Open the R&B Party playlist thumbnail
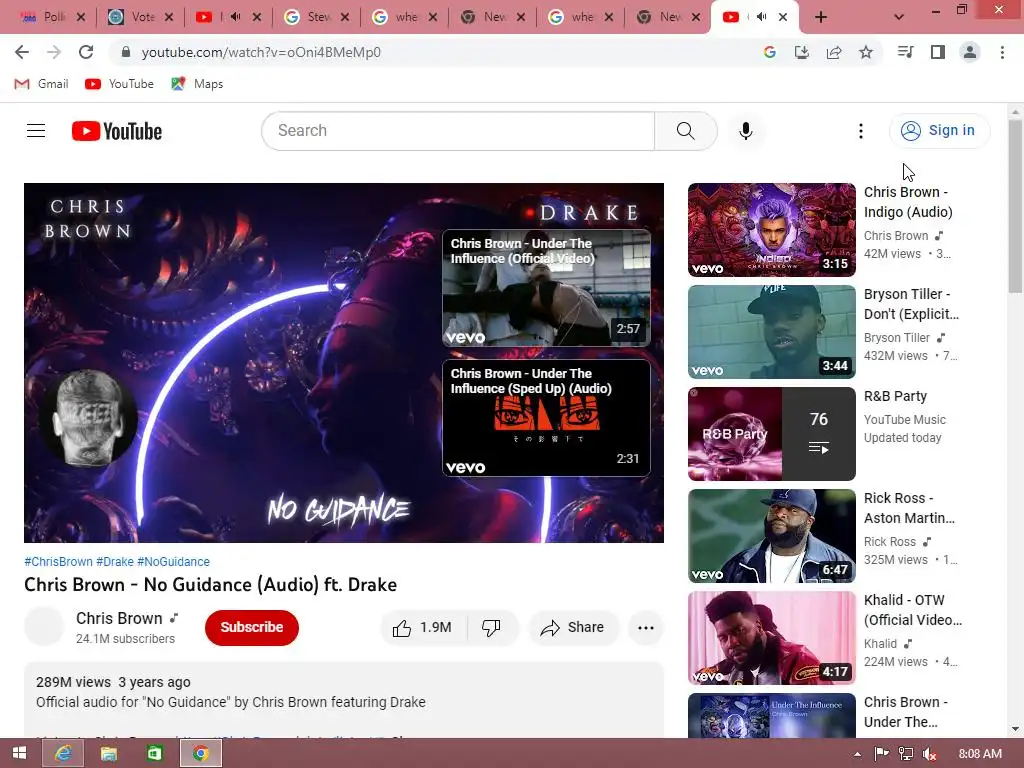Image resolution: width=1024 pixels, height=768 pixels. [771, 434]
